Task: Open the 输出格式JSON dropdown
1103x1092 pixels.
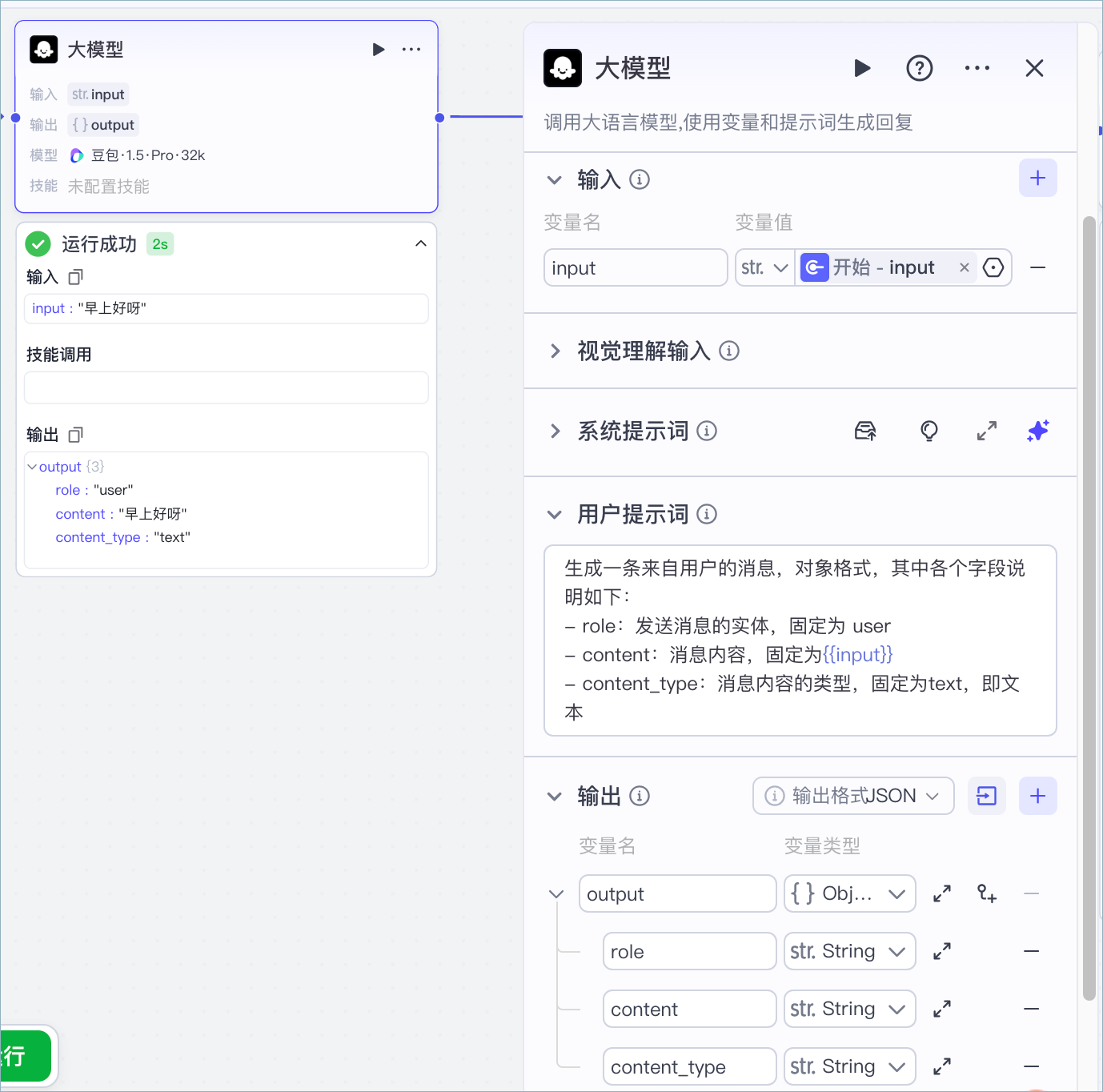Action: click(852, 796)
